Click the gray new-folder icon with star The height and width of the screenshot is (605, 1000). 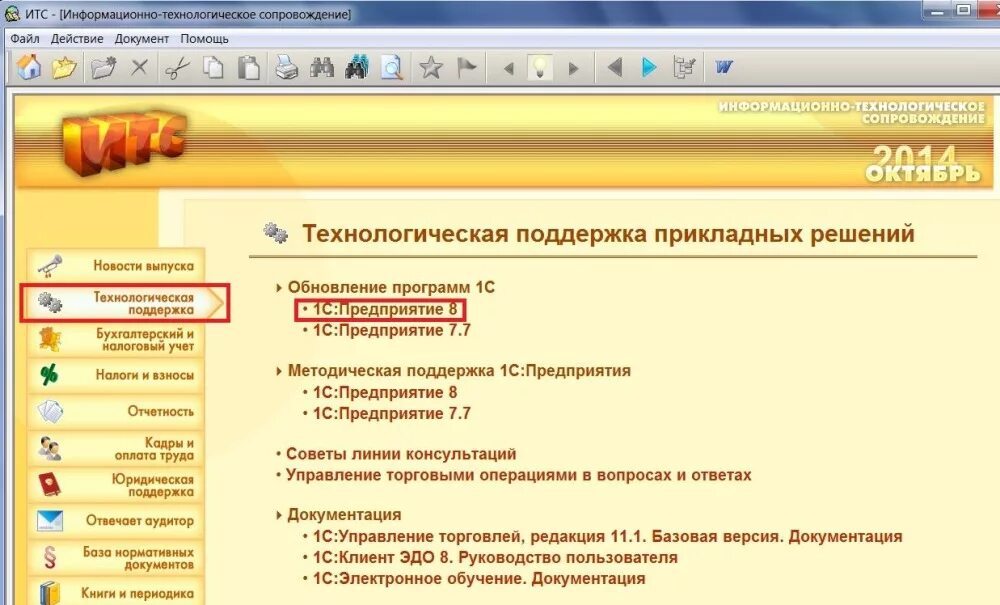click(x=103, y=67)
